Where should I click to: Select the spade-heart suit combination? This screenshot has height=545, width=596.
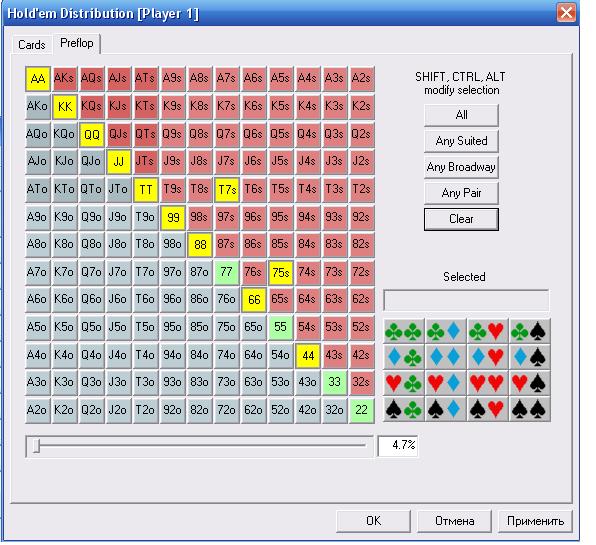point(488,409)
